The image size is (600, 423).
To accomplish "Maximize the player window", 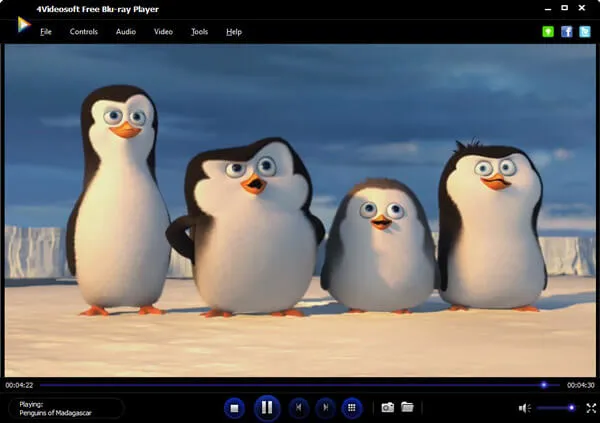I will point(564,8).
